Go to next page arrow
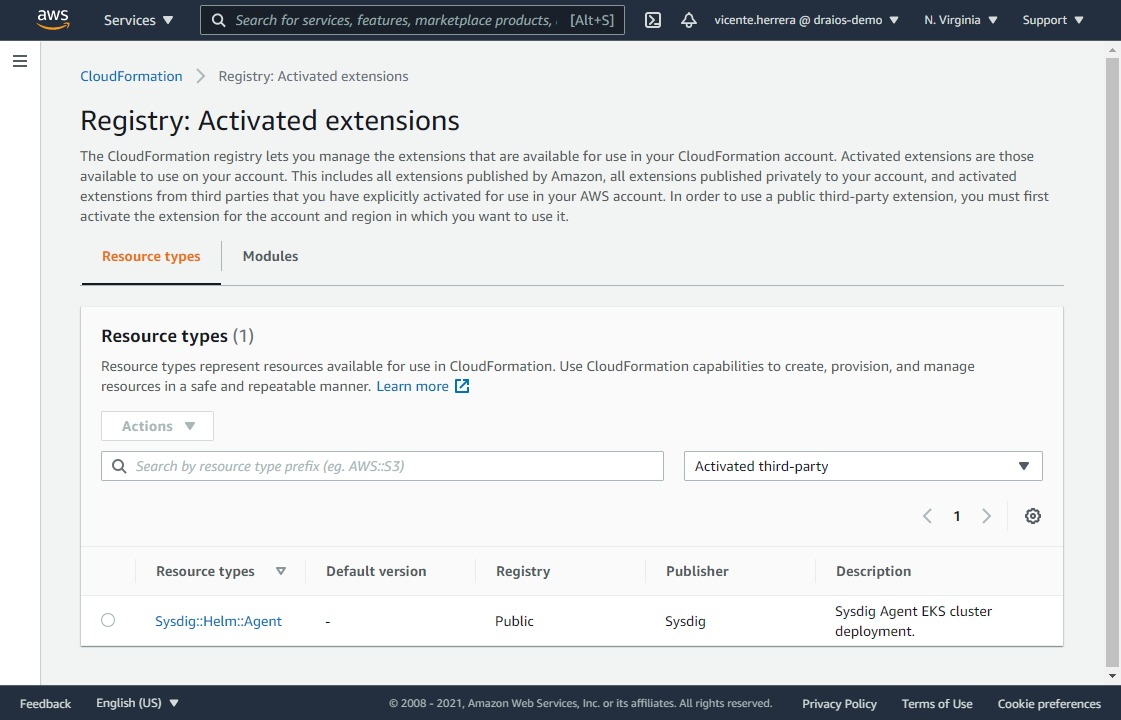This screenshot has height=720, width=1121. [987, 516]
